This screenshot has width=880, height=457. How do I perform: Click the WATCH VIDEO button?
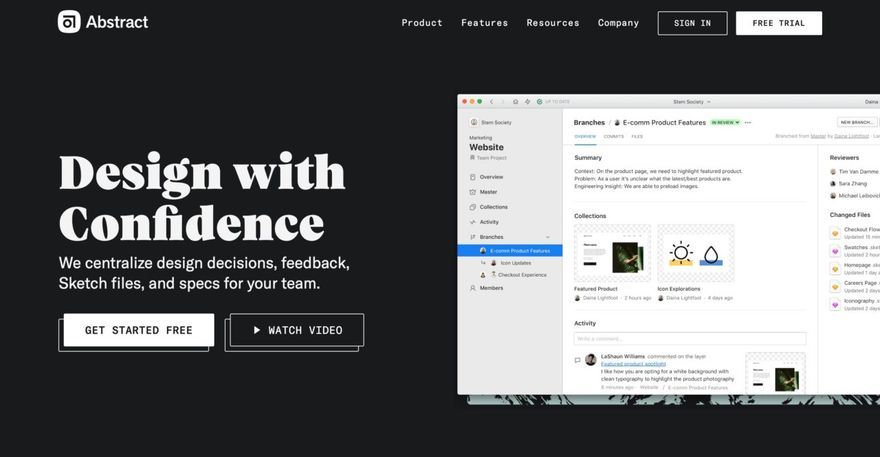[297, 330]
